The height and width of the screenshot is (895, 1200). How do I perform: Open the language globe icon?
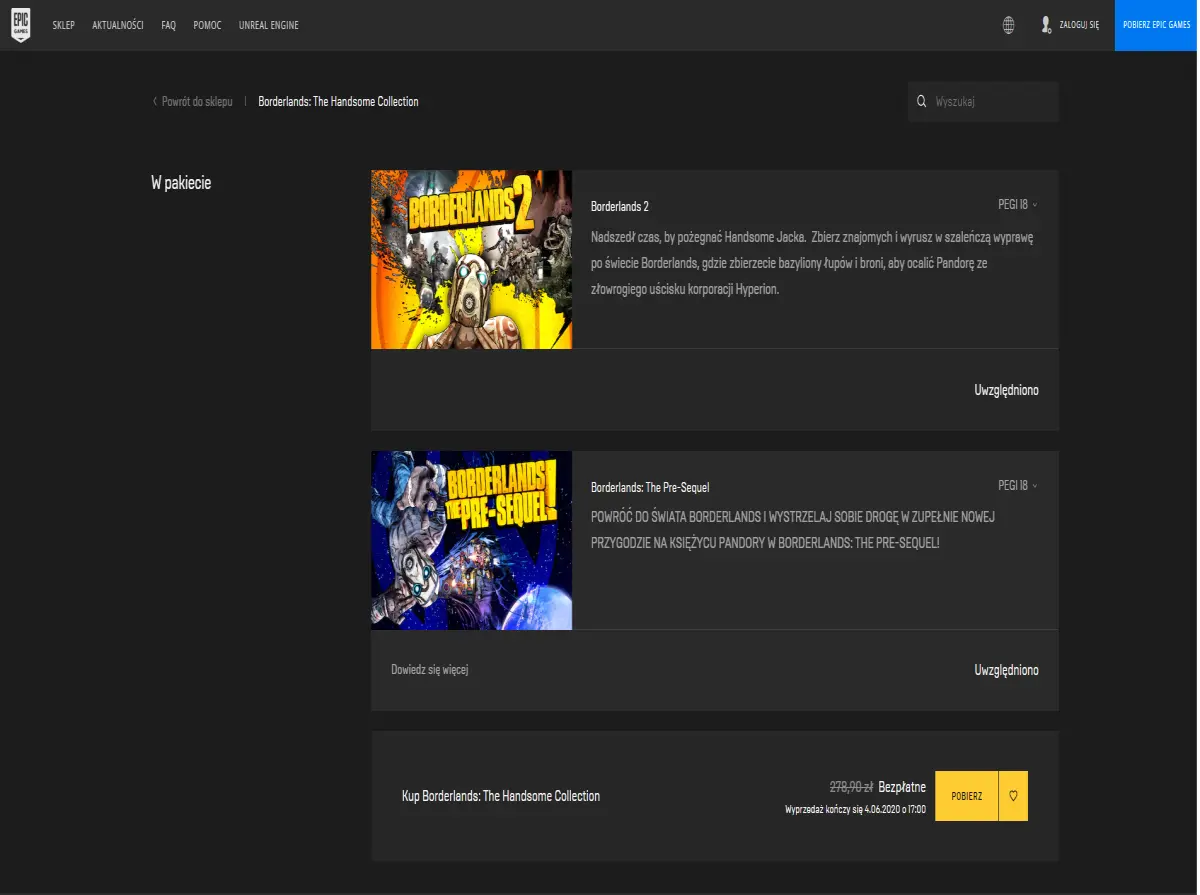(x=1008, y=25)
